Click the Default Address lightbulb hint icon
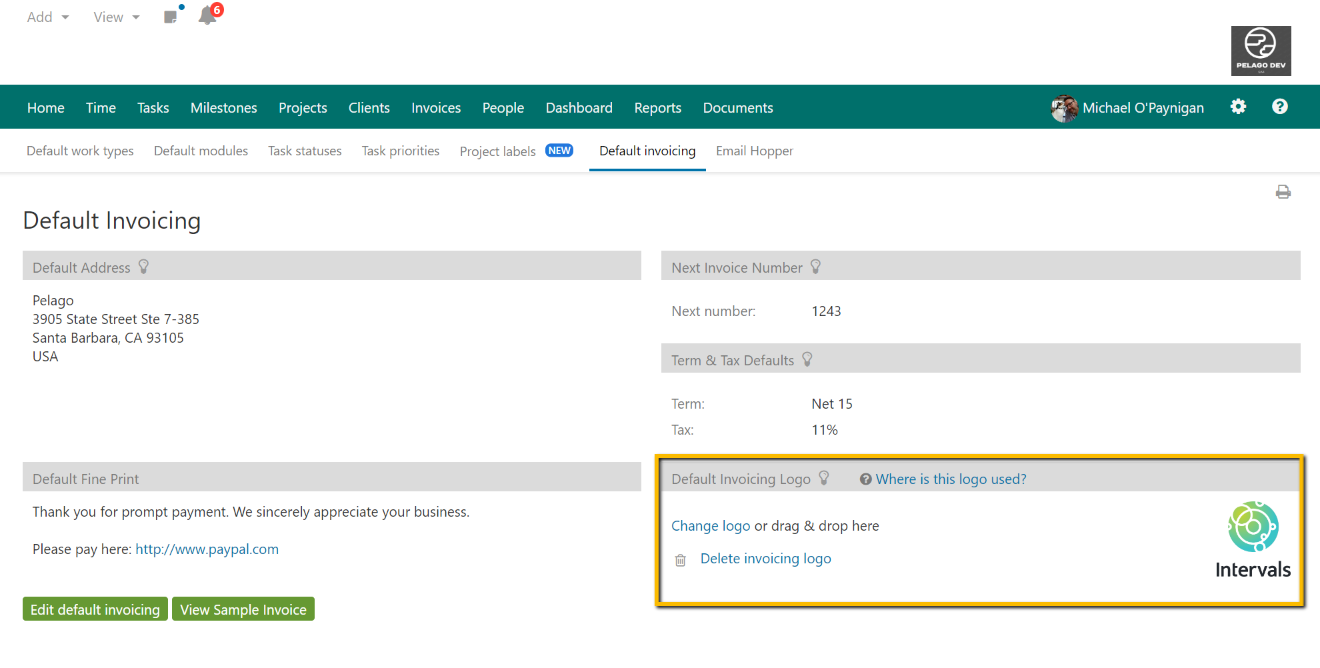This screenshot has width=1320, height=668. coord(144,267)
